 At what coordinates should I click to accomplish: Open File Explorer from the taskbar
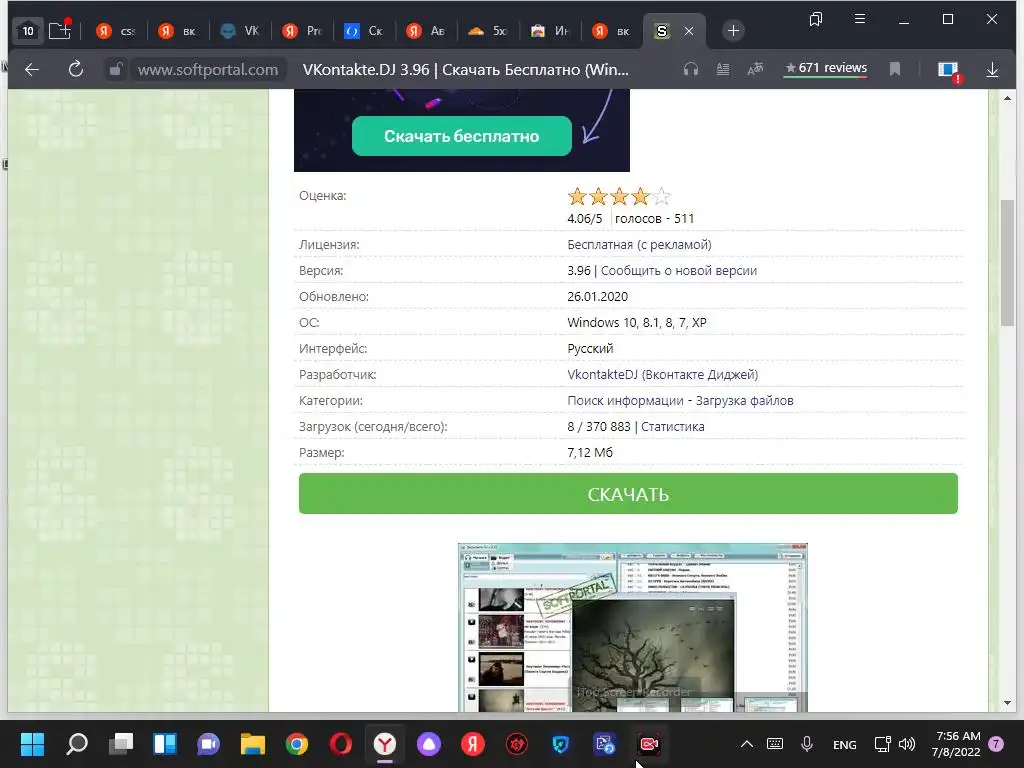pyautogui.click(x=253, y=744)
